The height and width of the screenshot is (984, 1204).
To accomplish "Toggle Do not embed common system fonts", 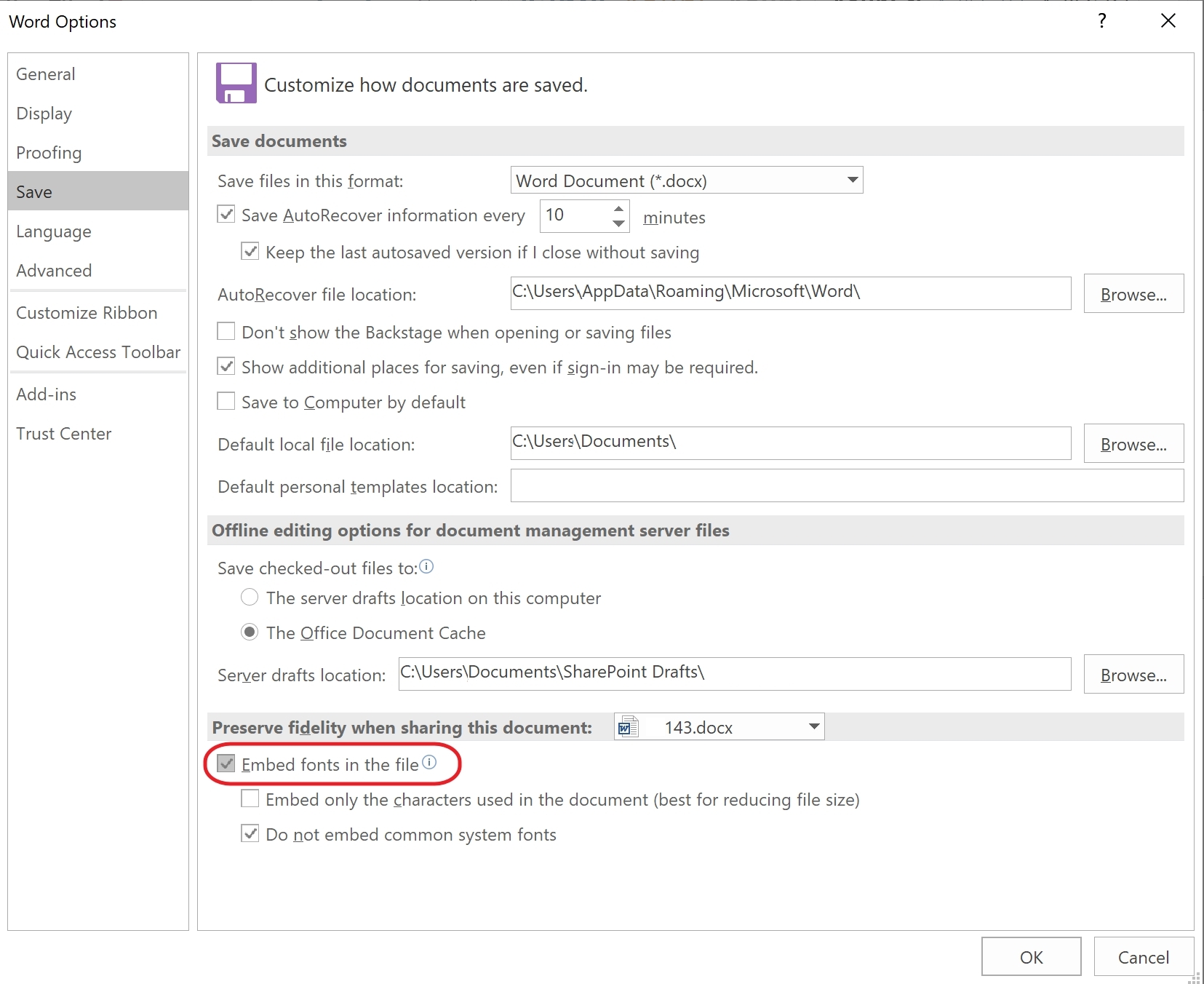I will (x=250, y=833).
